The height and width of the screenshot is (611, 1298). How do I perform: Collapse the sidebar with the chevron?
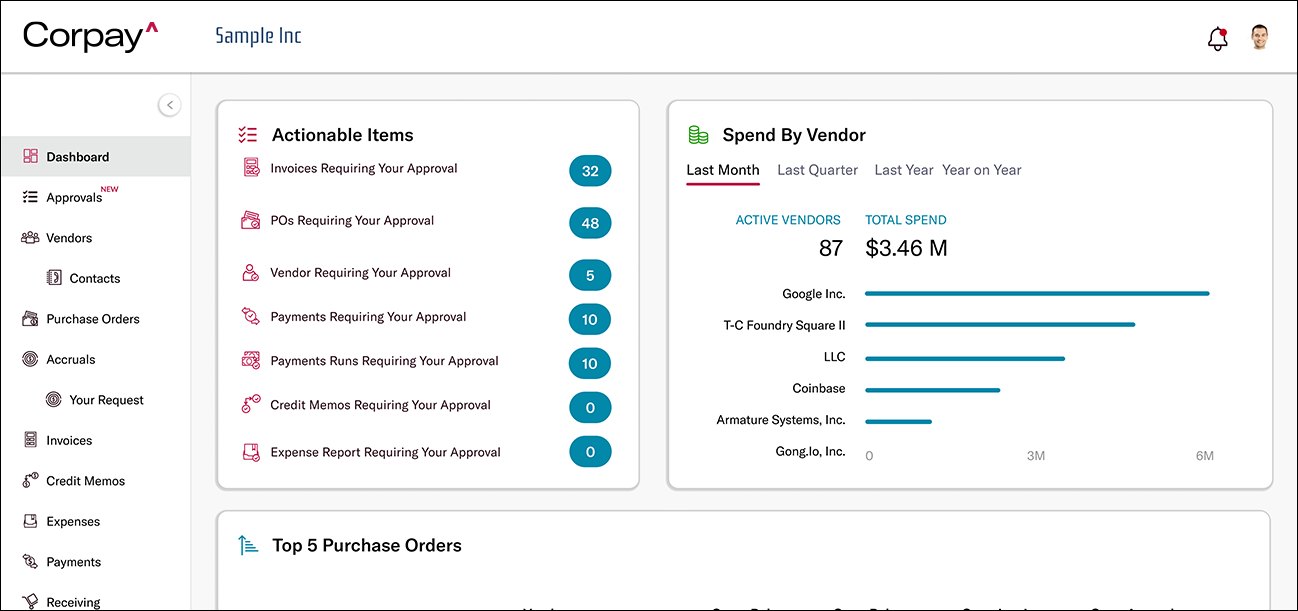[x=169, y=105]
